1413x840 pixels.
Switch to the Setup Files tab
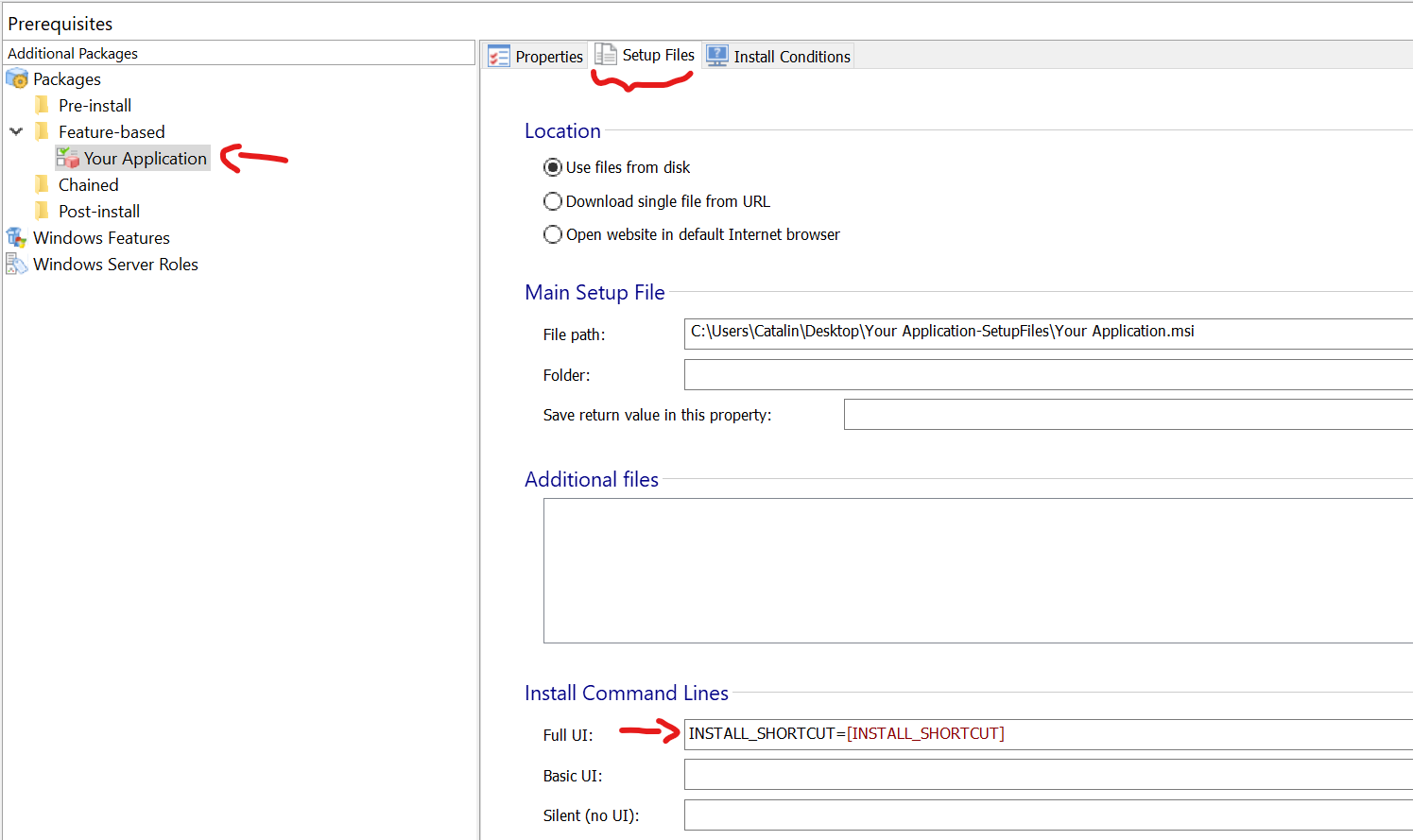[x=646, y=55]
